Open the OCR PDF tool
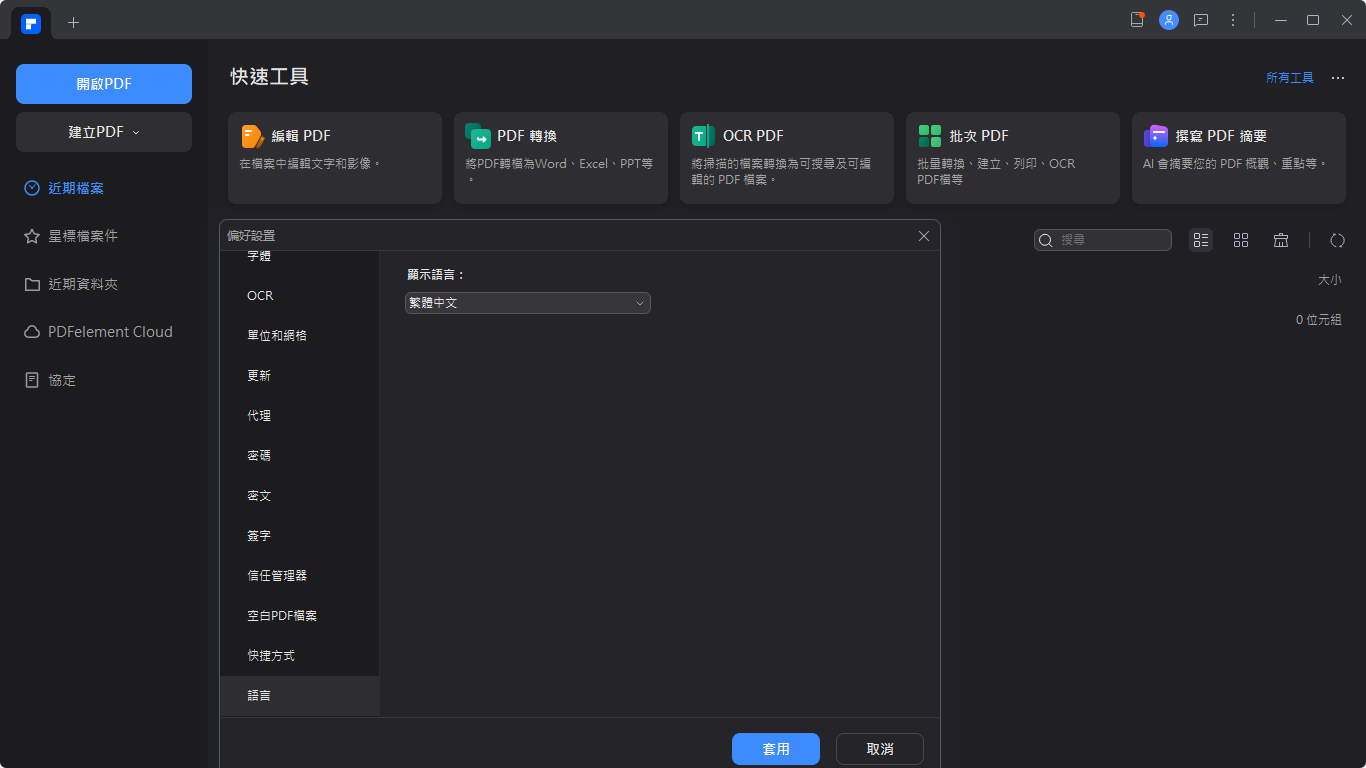Screen dimensions: 1366x768 [x=786, y=157]
